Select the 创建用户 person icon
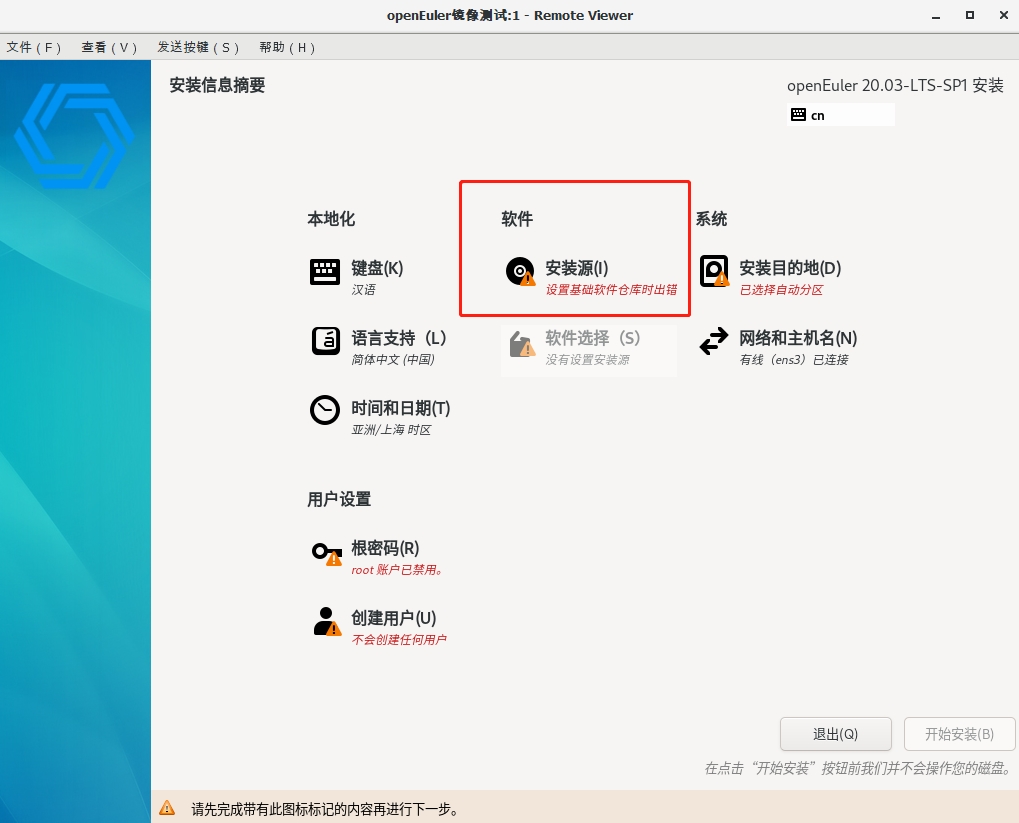 [326, 621]
